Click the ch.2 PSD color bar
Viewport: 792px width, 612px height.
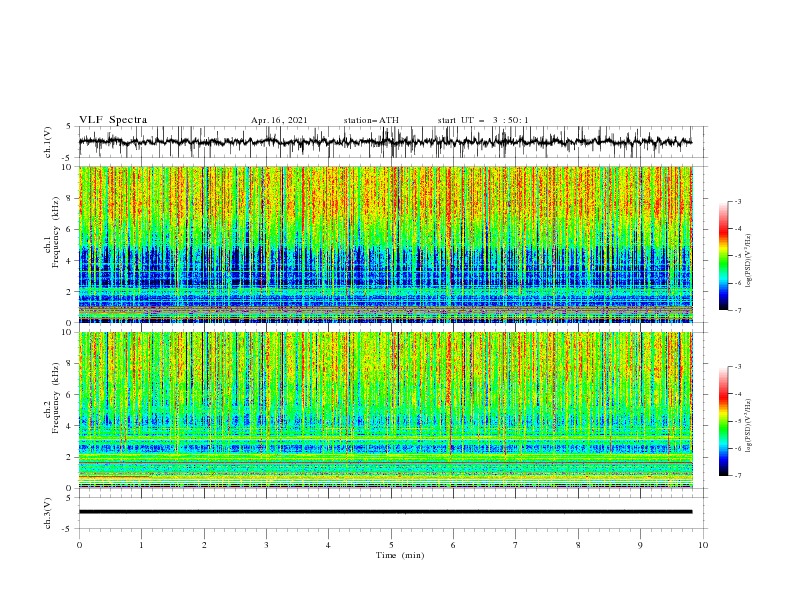(x=723, y=421)
